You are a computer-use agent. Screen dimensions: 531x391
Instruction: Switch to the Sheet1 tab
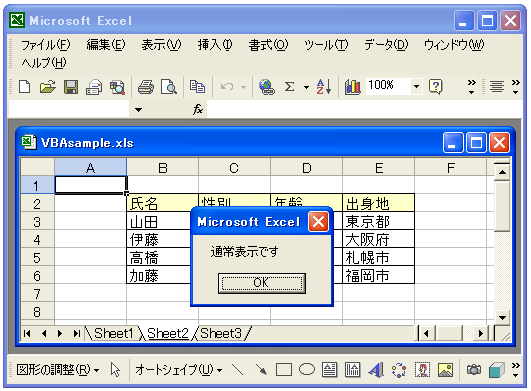pos(113,333)
